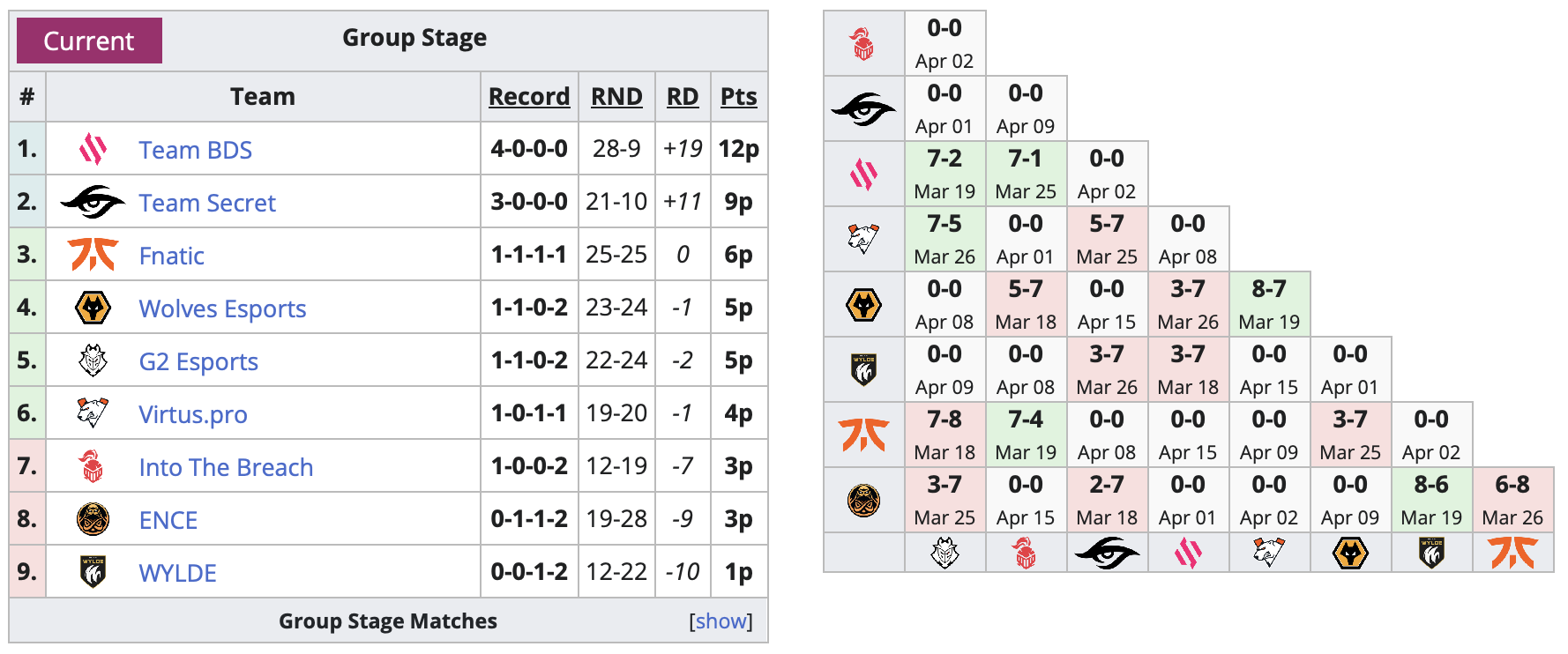Viewport: 1568px width, 654px height.
Task: Open the Wolves Esports team page
Action: 222,308
